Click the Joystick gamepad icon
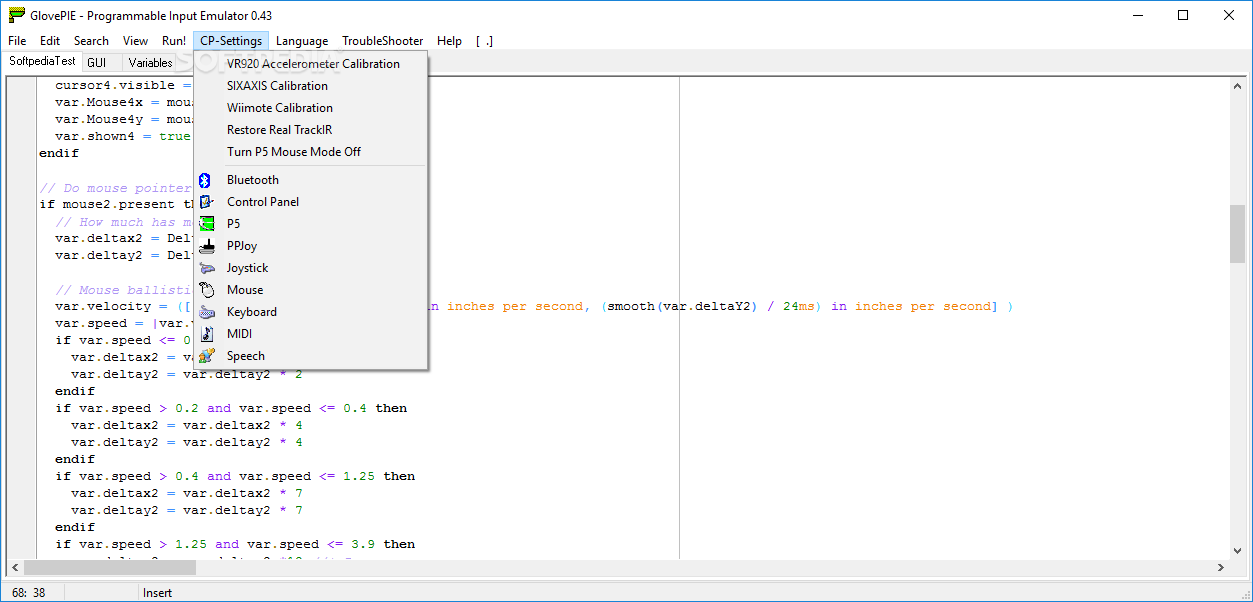Image resolution: width=1253 pixels, height=602 pixels. [x=206, y=268]
